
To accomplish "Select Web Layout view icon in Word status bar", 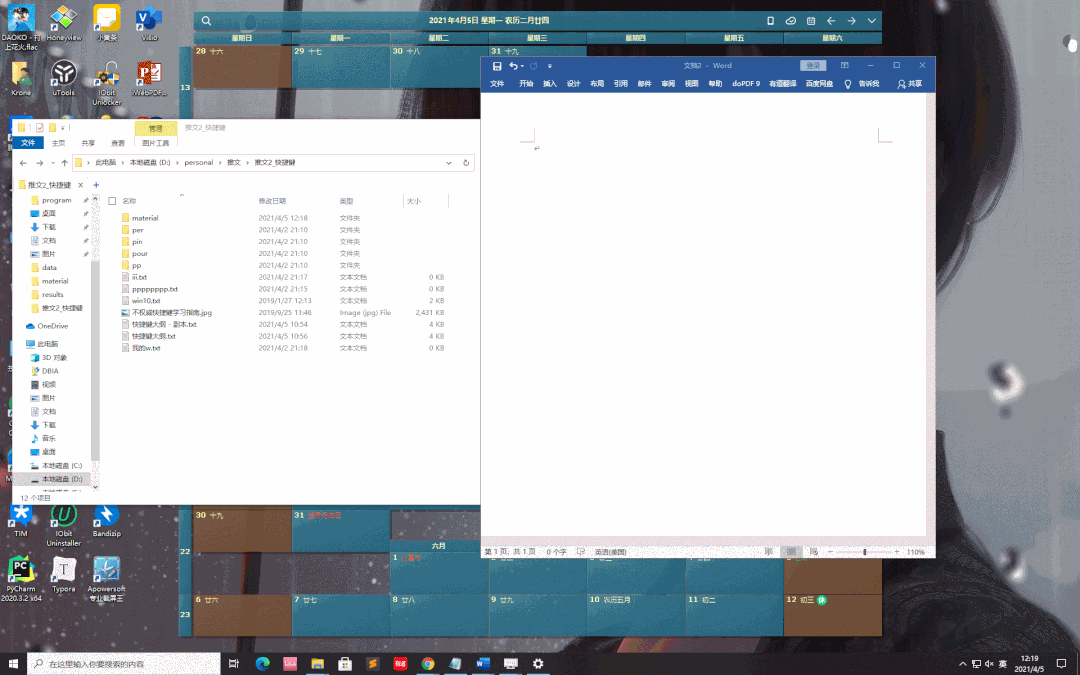I will pos(813,552).
